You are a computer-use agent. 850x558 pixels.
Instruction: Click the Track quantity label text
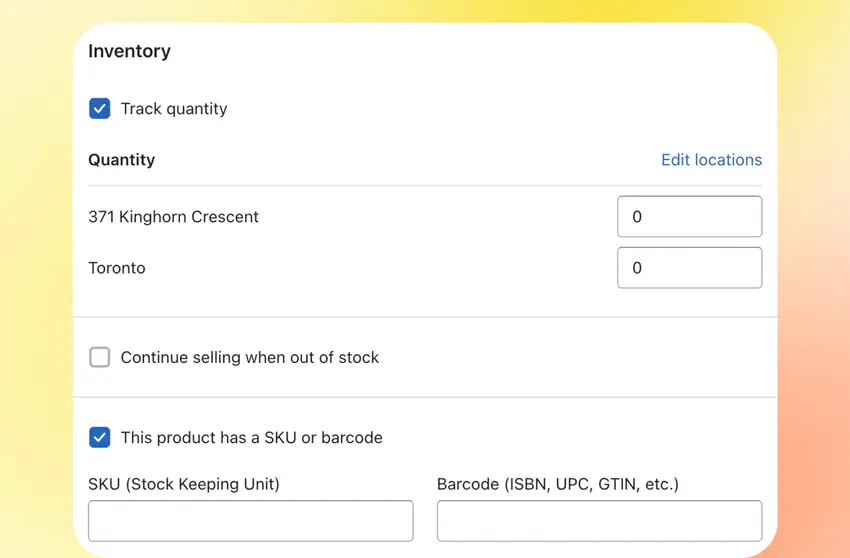(x=174, y=109)
